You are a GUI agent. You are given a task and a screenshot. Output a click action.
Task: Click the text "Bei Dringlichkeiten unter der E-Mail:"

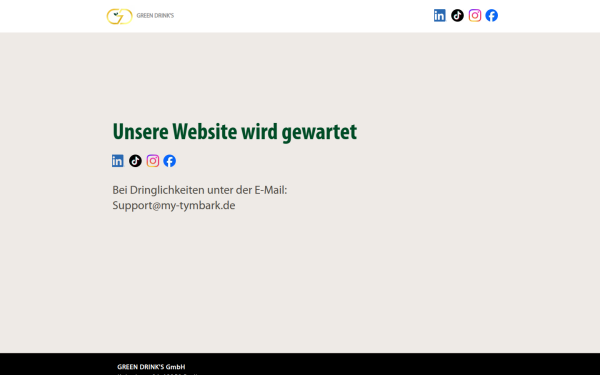[x=200, y=190]
